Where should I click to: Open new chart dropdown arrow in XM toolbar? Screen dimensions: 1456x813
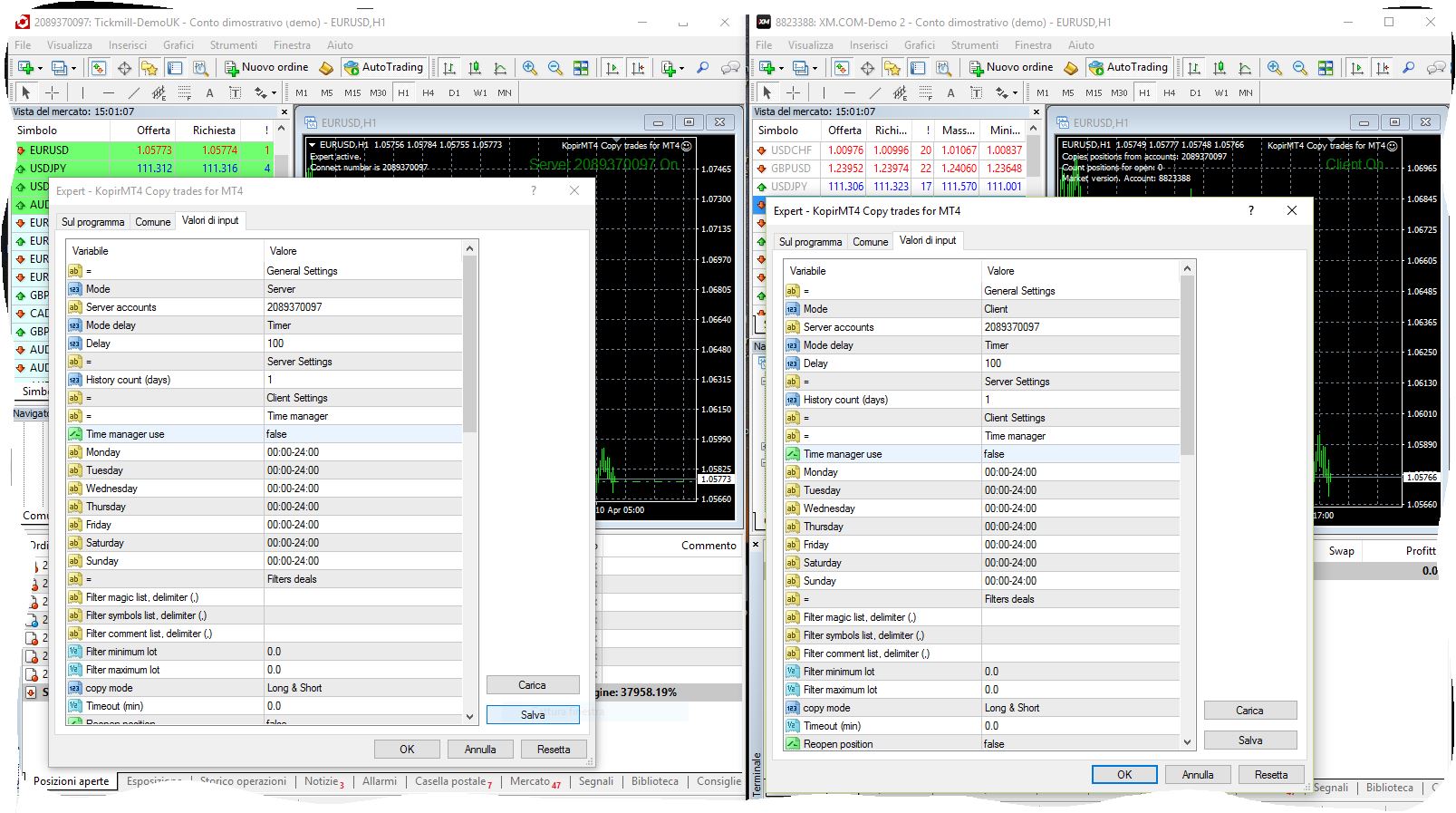click(781, 68)
